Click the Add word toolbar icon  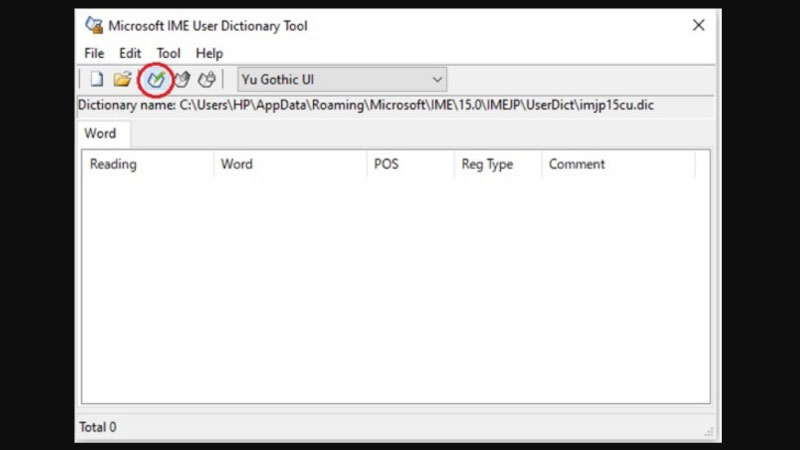point(155,79)
